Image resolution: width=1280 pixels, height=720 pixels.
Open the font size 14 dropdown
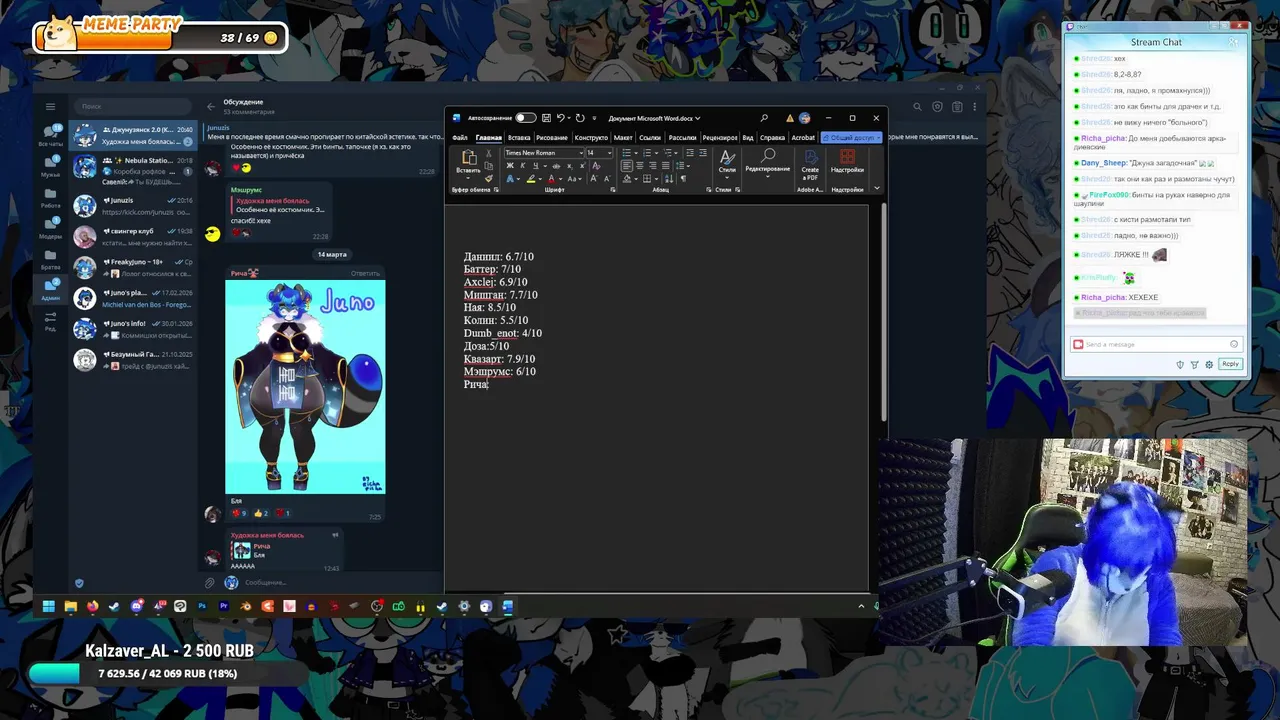coord(610,153)
